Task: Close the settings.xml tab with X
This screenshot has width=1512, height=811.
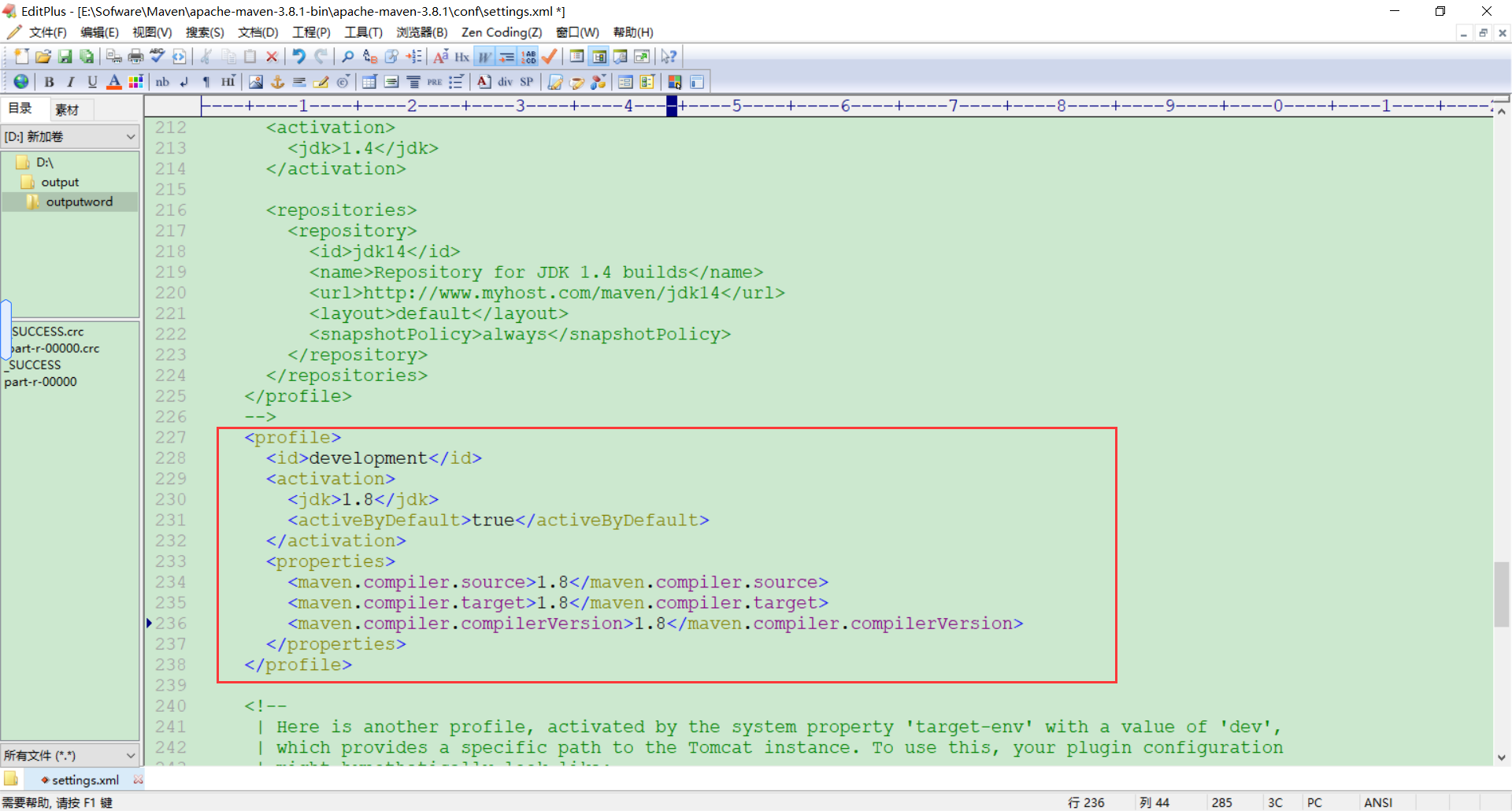Action: [x=139, y=780]
